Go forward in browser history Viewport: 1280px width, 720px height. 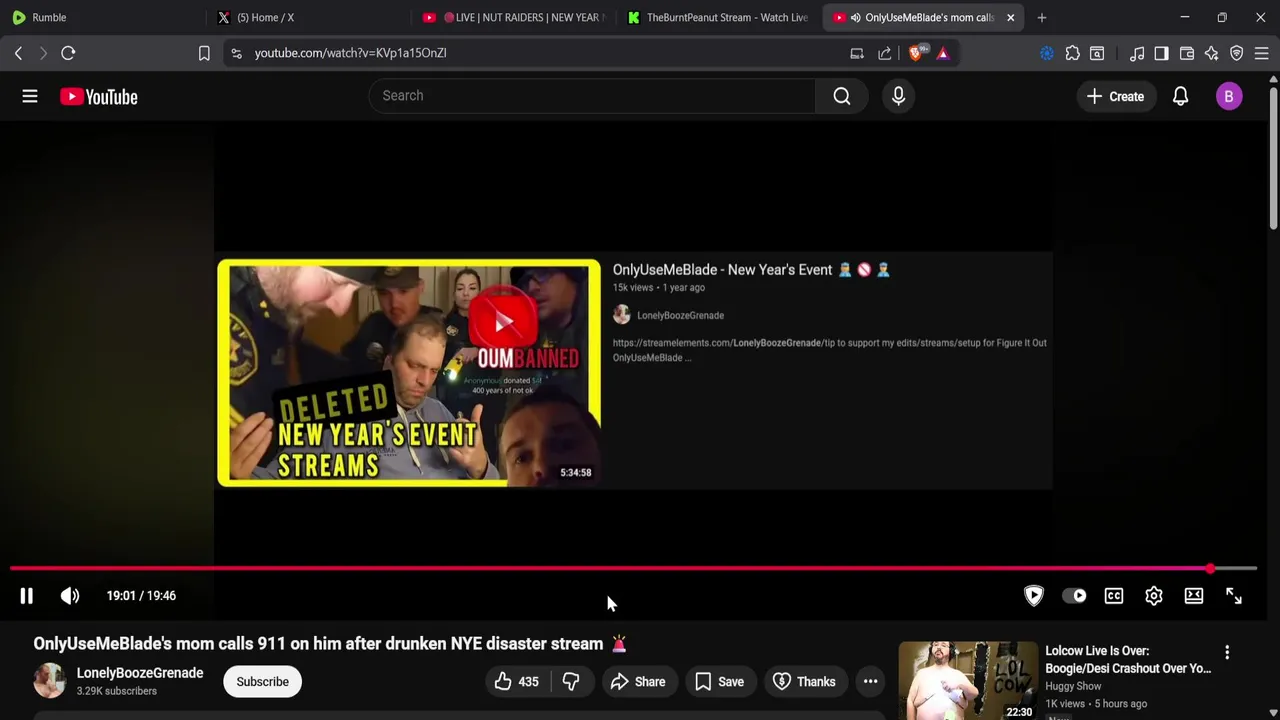[43, 53]
